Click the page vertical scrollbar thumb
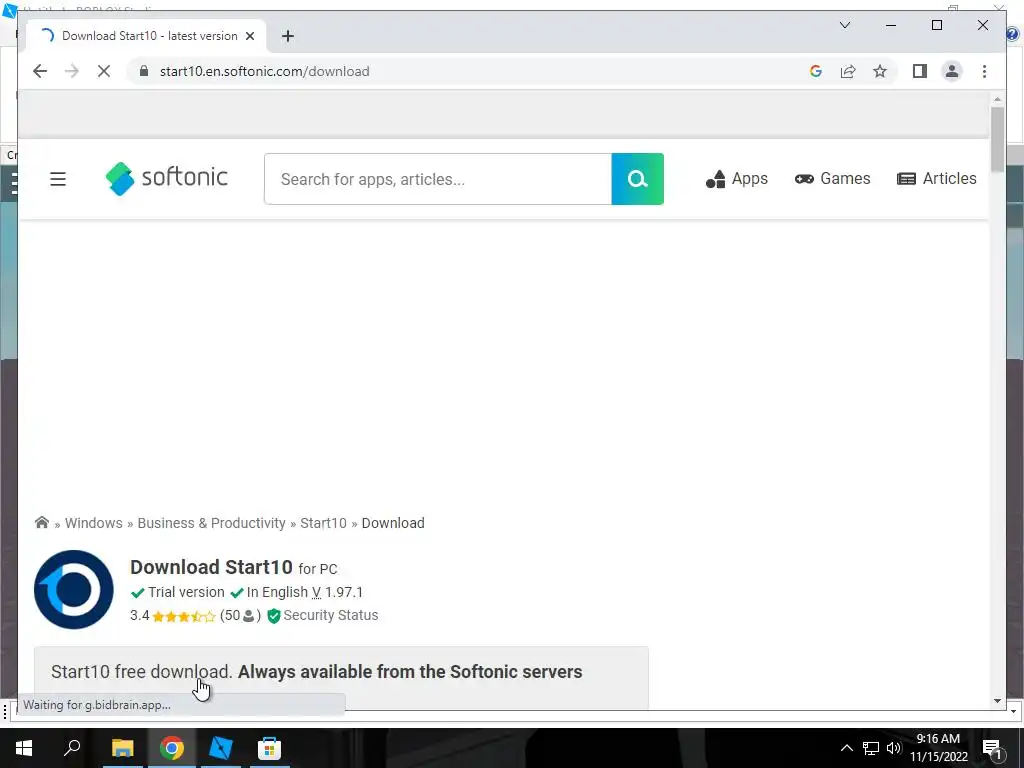The width and height of the screenshot is (1024, 768). tap(997, 139)
